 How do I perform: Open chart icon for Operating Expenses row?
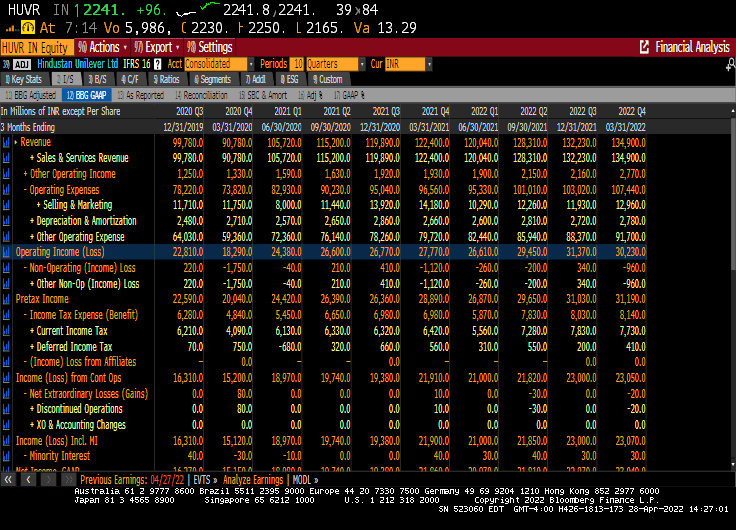(6, 190)
